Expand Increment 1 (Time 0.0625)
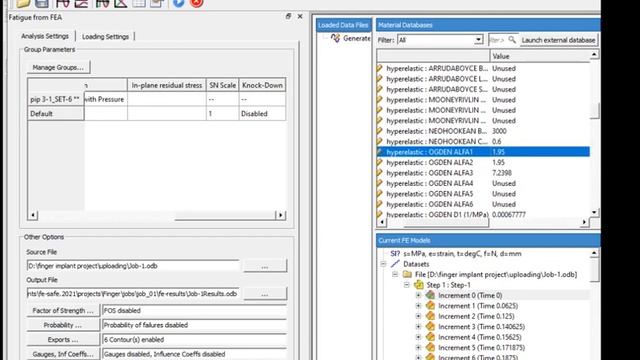640x360 pixels. click(x=418, y=306)
